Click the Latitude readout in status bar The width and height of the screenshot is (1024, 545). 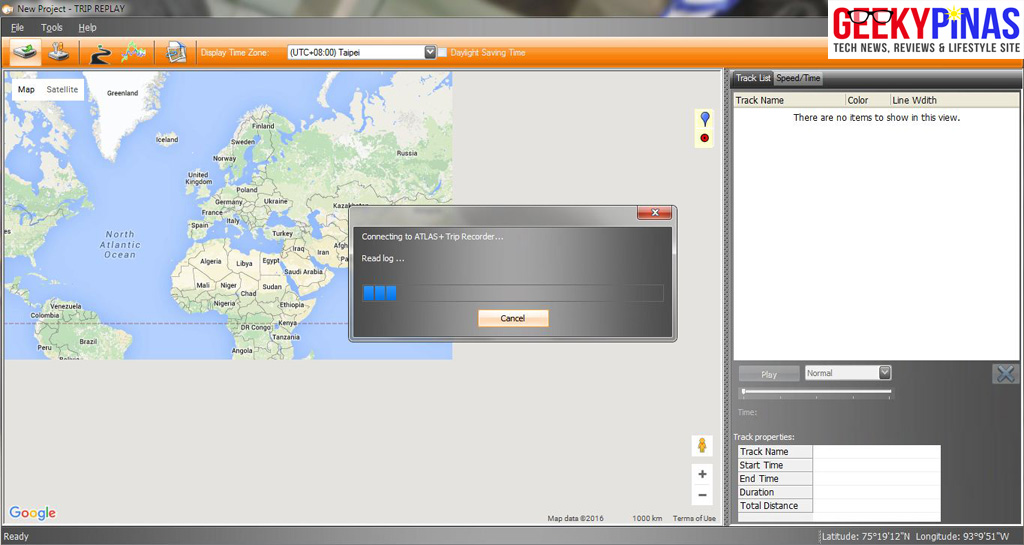(865, 537)
